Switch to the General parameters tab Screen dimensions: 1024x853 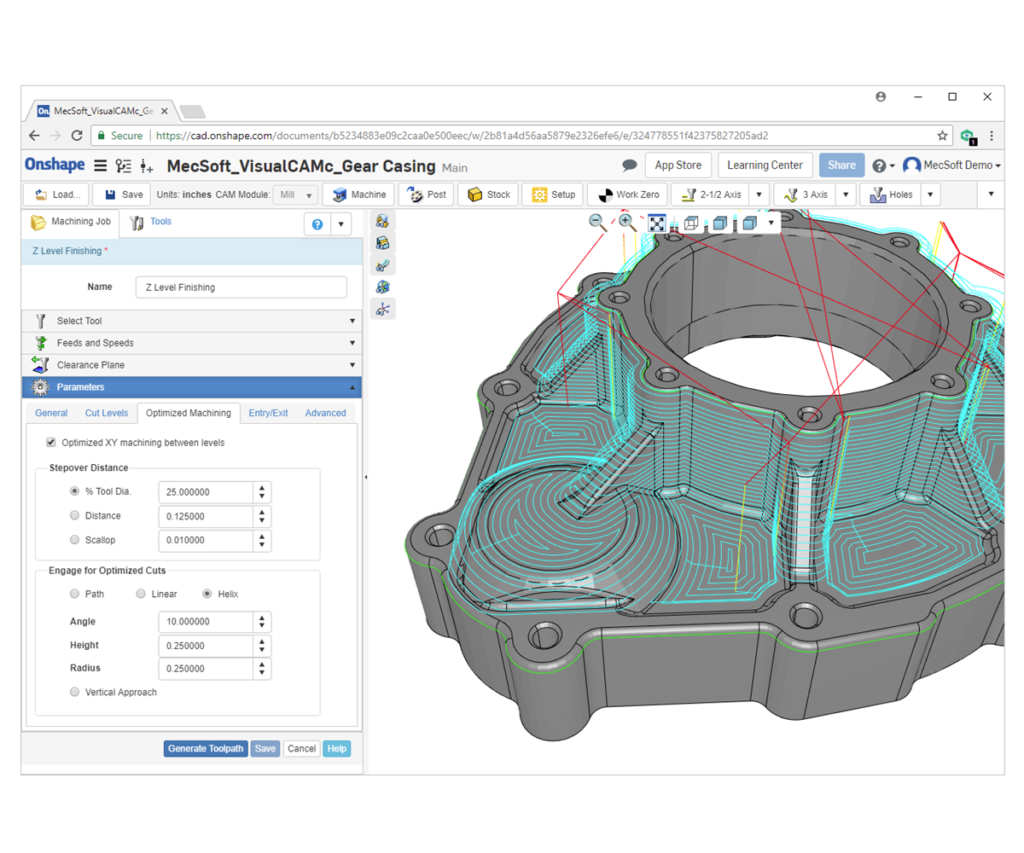click(x=51, y=413)
